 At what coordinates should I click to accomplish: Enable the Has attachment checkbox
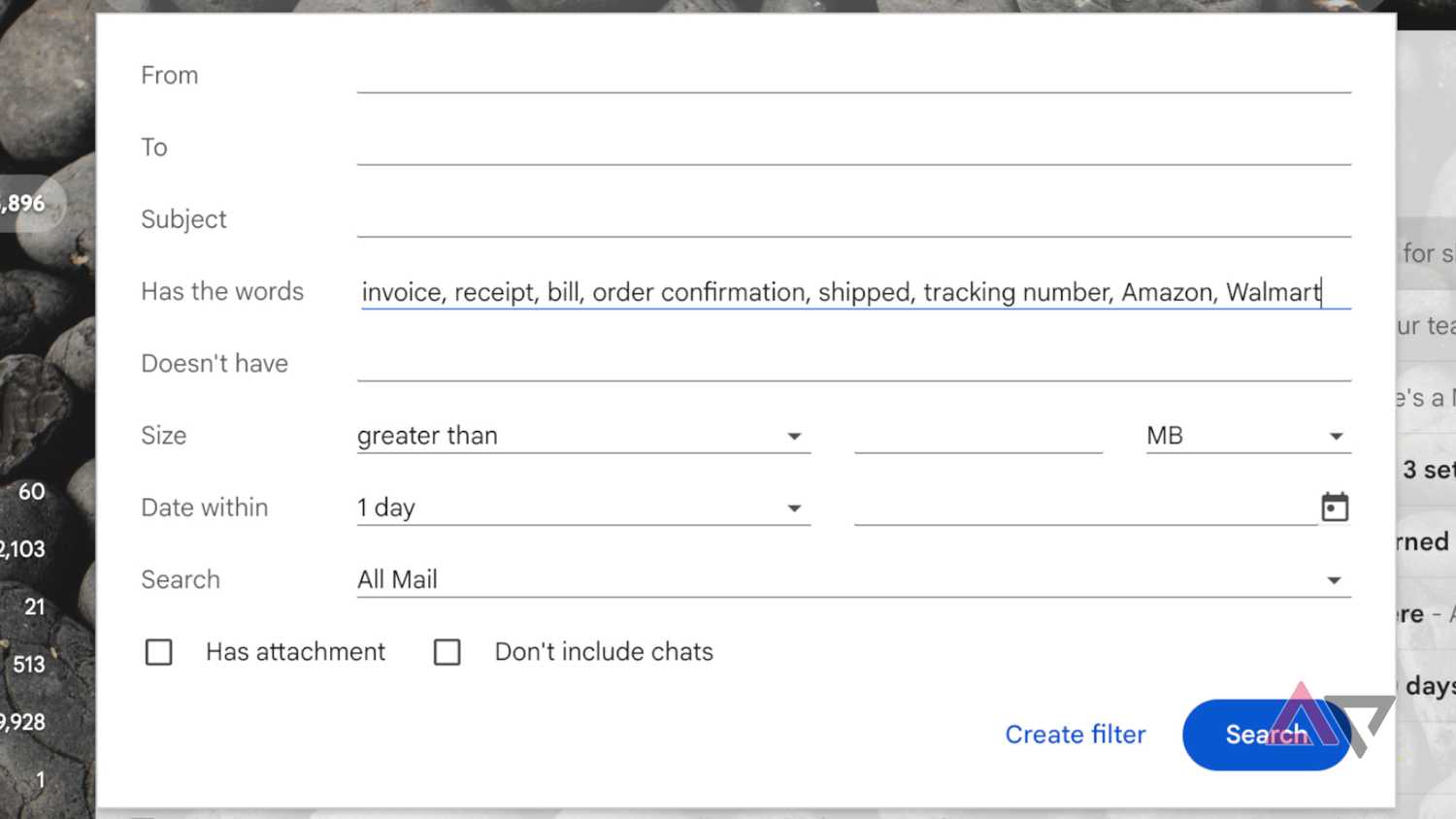click(x=158, y=652)
